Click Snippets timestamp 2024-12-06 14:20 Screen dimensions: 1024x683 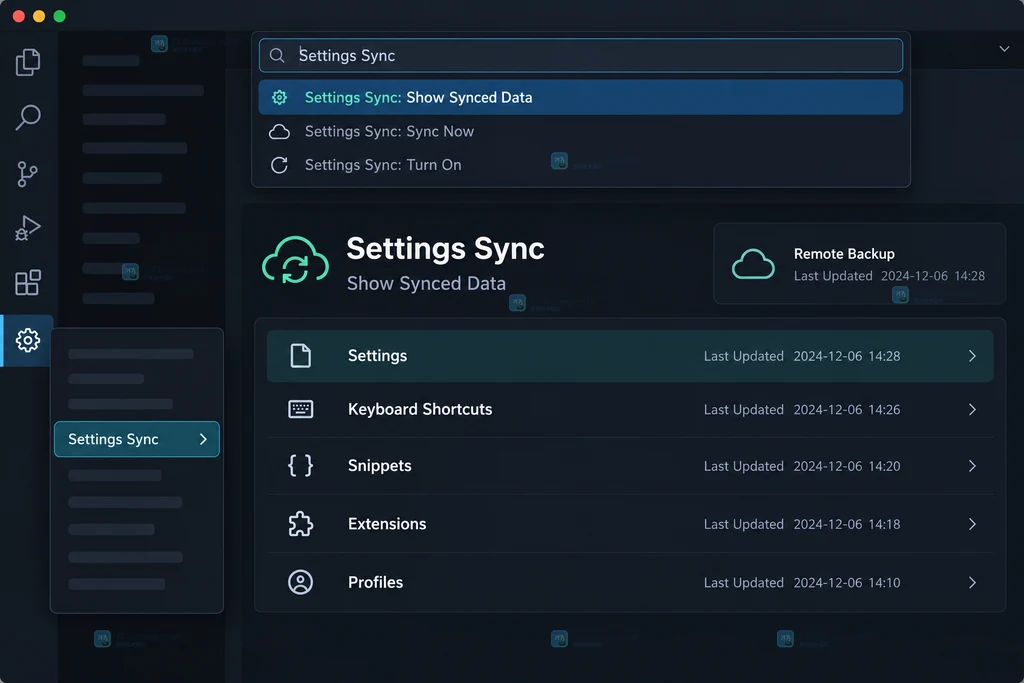(x=846, y=466)
